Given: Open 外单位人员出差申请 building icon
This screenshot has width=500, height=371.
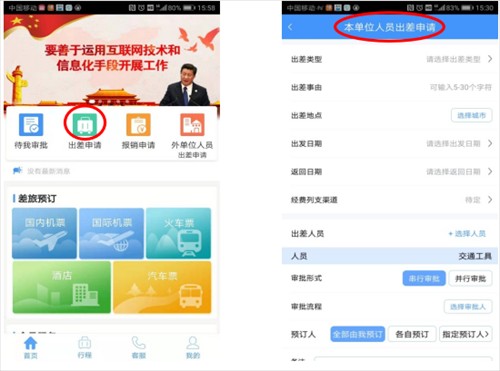Looking at the screenshot, I should (x=192, y=125).
